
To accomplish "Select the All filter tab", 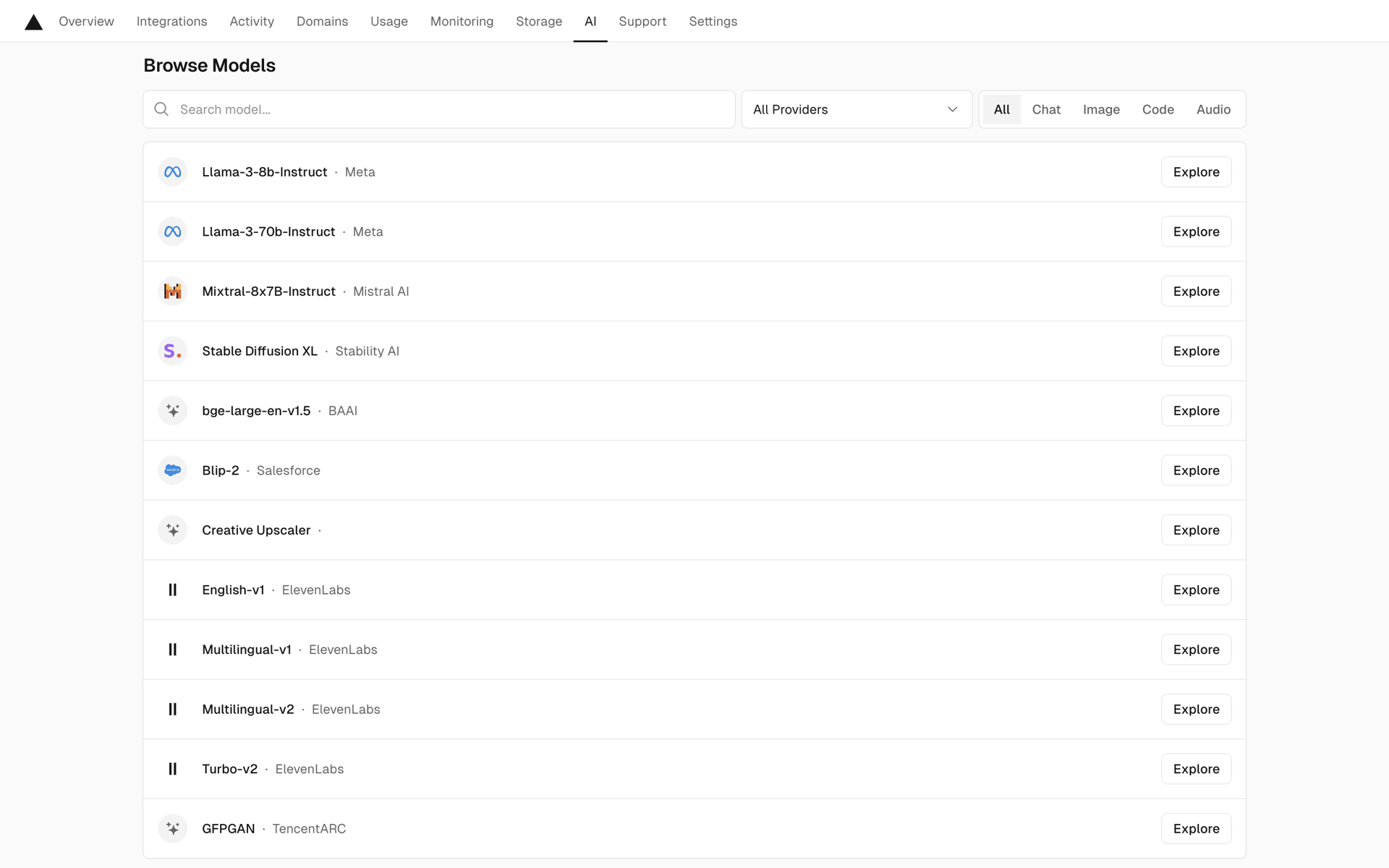I will [1001, 109].
